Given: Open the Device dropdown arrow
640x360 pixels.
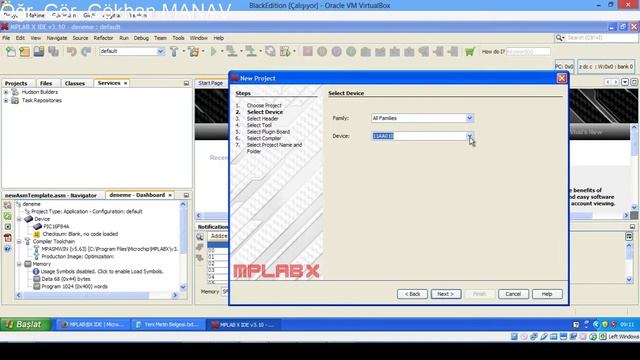Looking at the screenshot, I should 469,136.
